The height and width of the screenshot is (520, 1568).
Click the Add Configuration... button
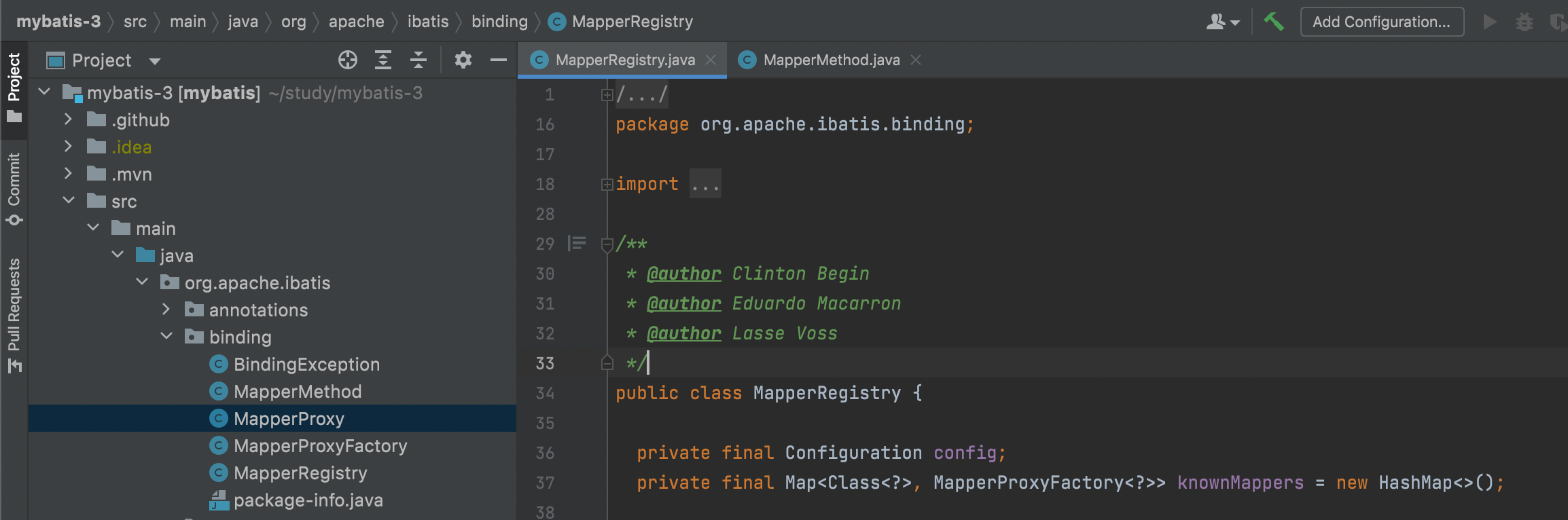[x=1382, y=22]
